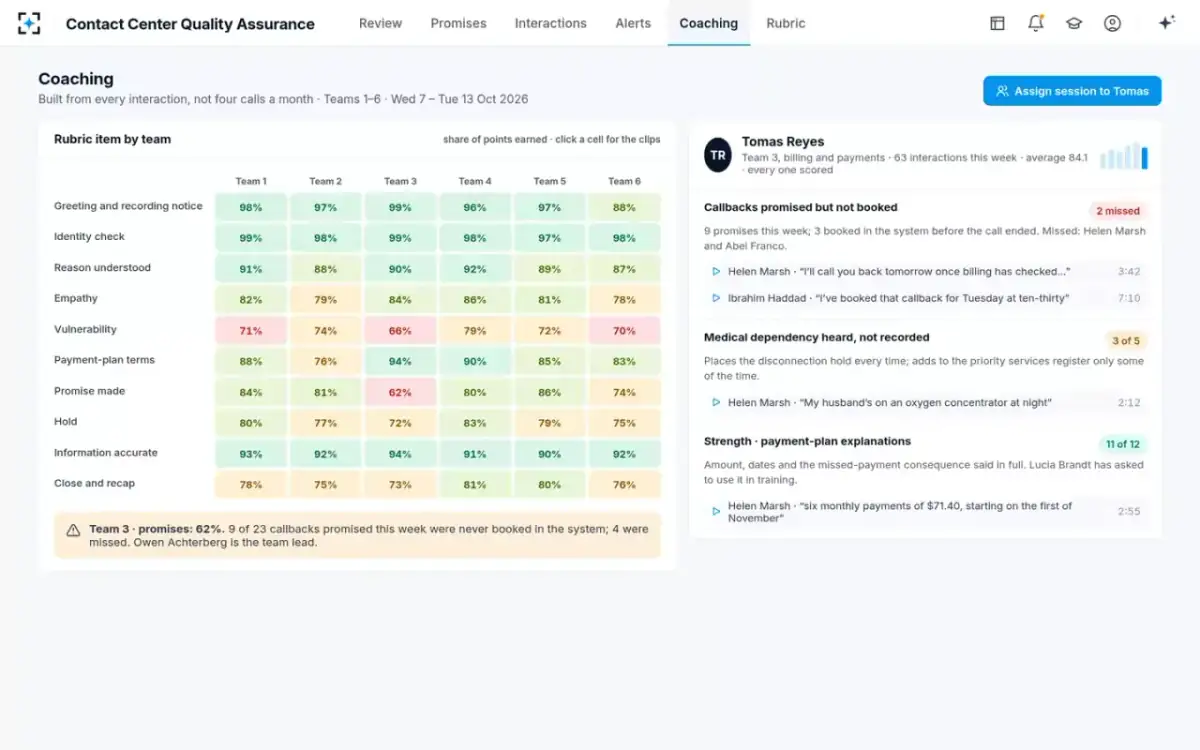Click the 3 of 5 badge

1125,341
